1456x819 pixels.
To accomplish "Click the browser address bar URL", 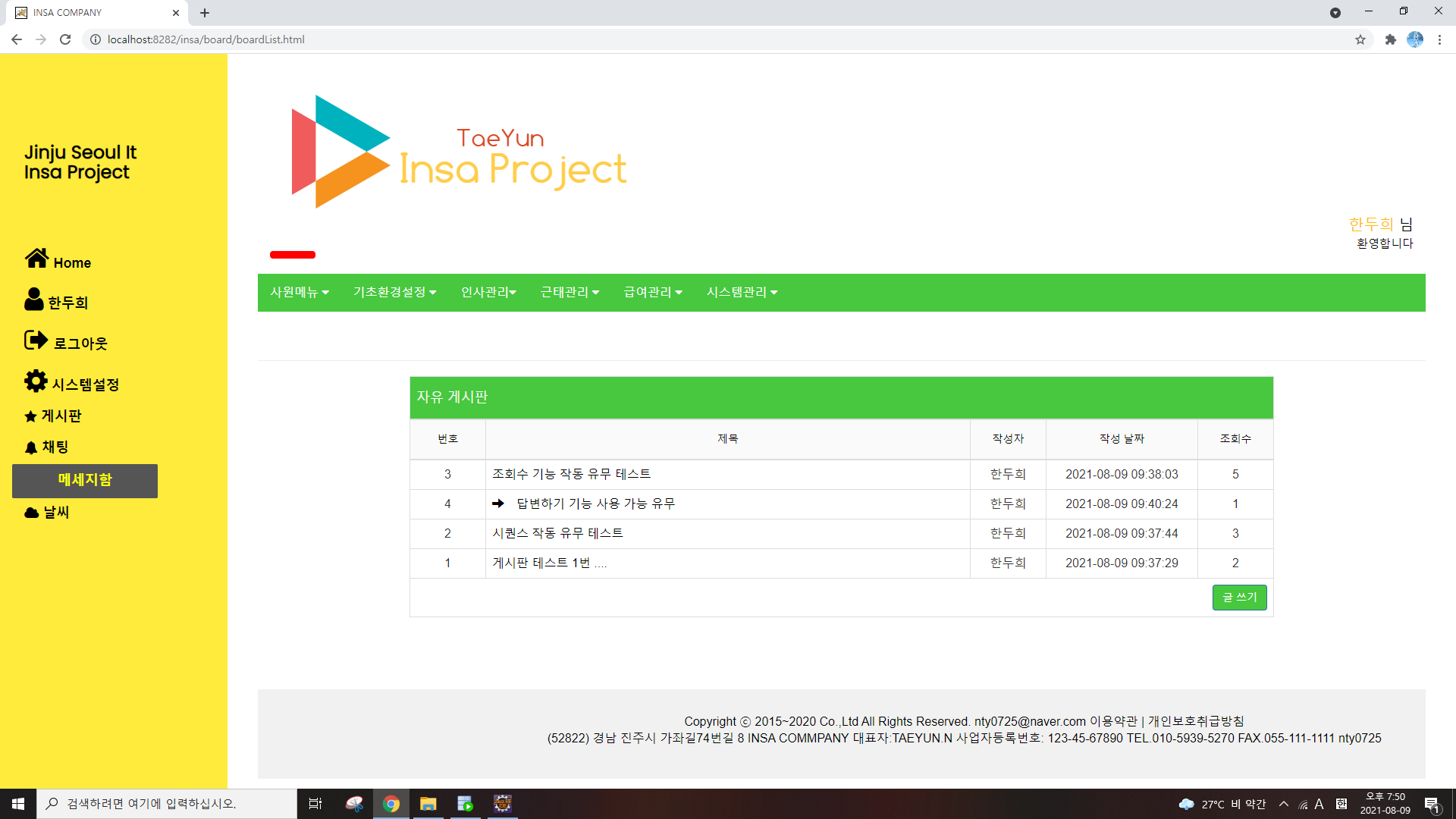I will click(x=206, y=39).
